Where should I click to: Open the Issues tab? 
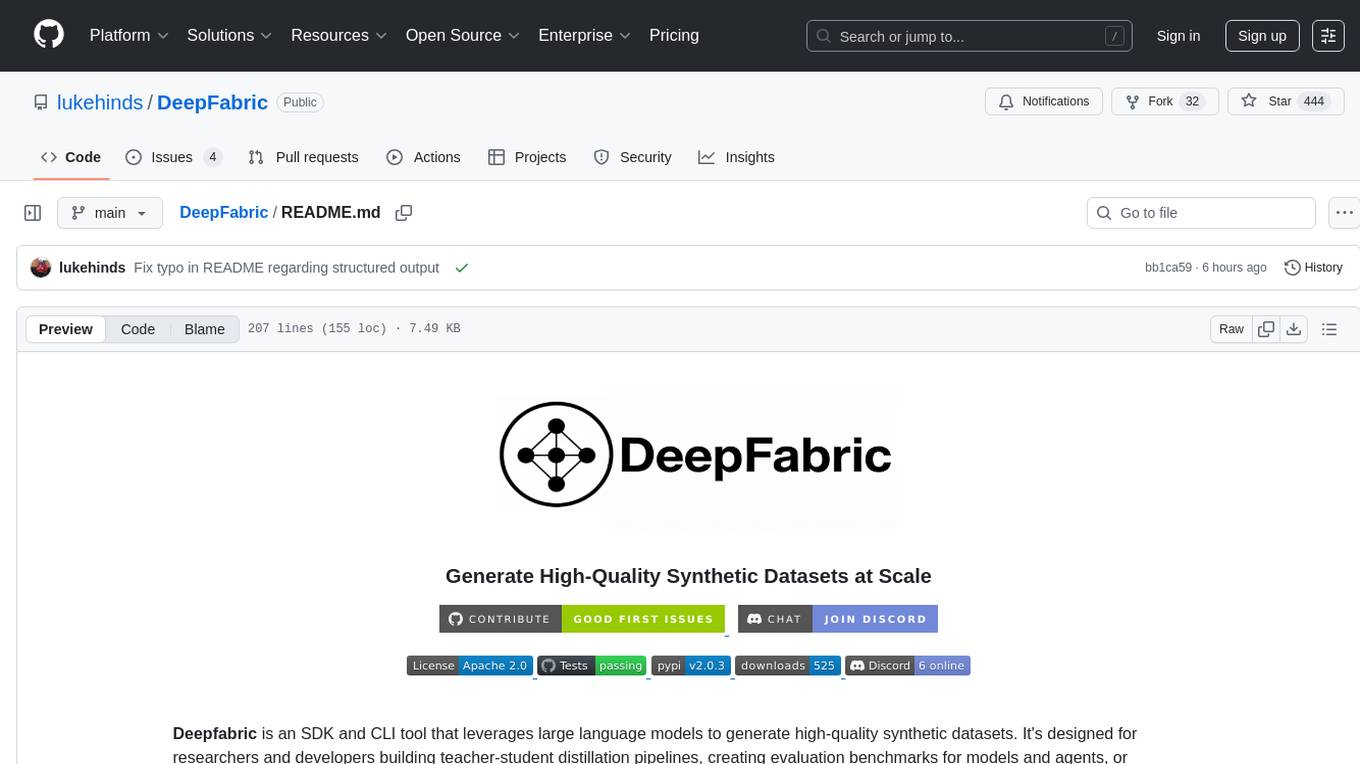(173, 157)
